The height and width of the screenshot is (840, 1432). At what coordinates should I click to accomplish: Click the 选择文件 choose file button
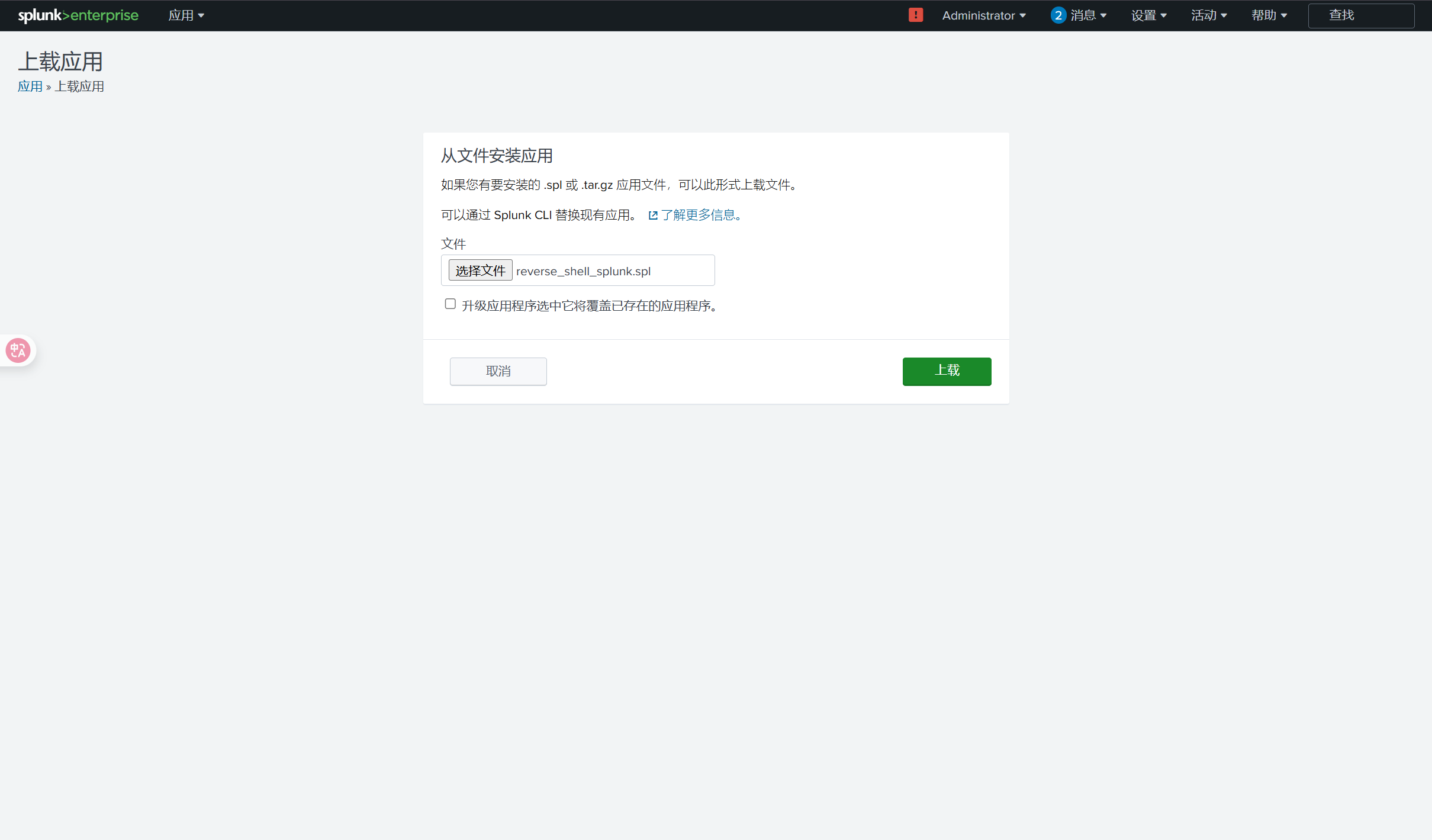point(480,271)
